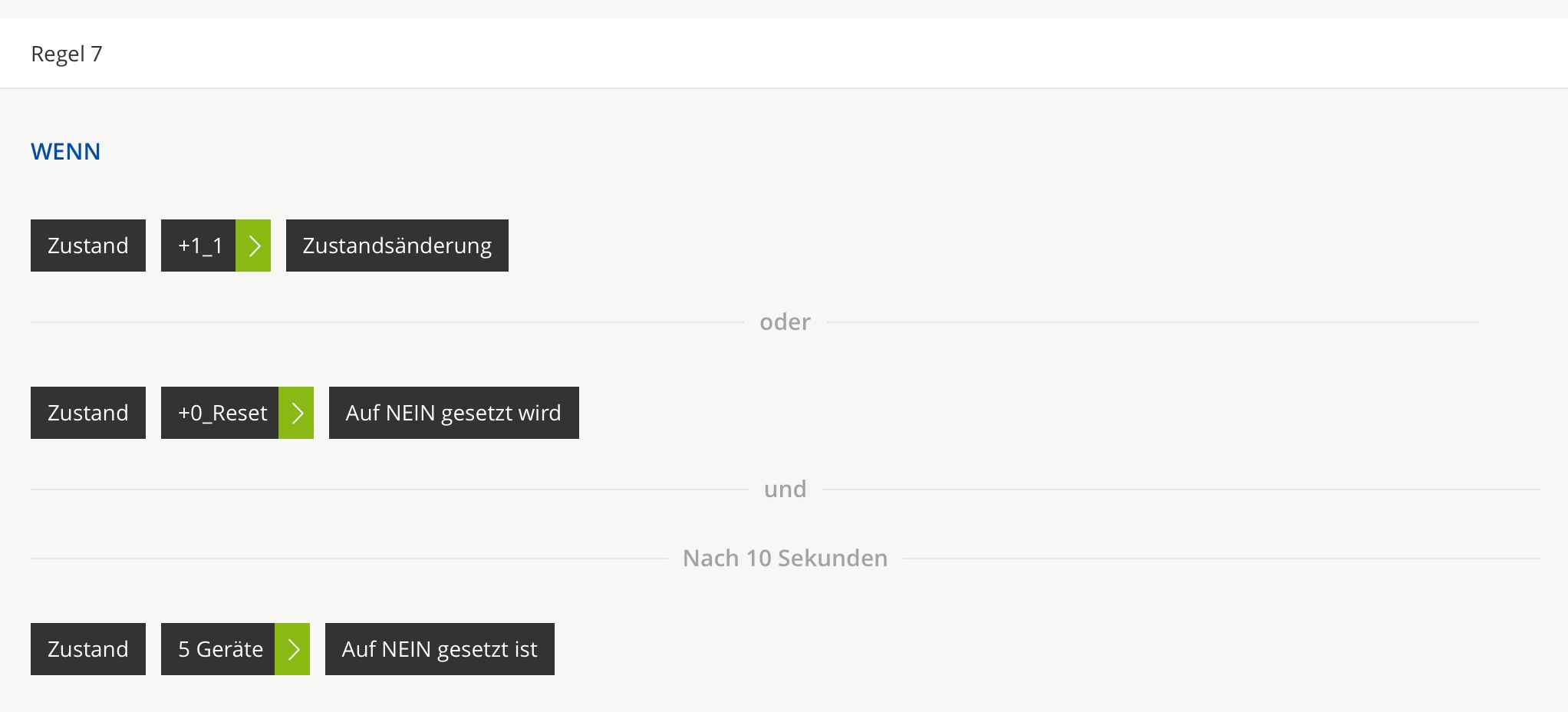Click the Zustand button in the +1_1 row
1568x712 pixels.
(x=88, y=246)
